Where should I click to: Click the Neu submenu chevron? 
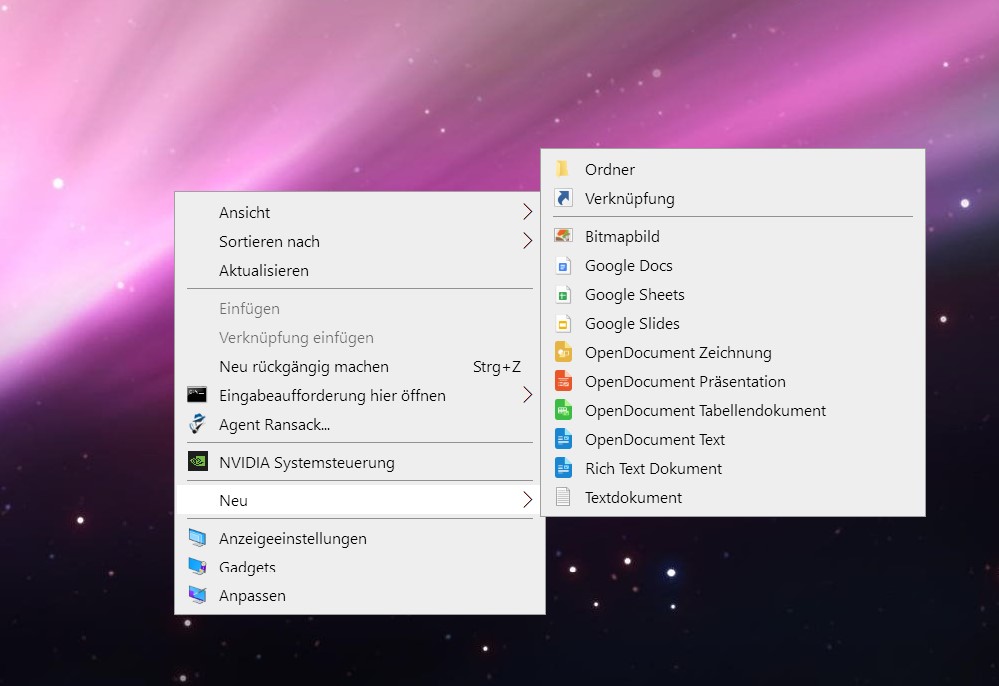click(528, 500)
